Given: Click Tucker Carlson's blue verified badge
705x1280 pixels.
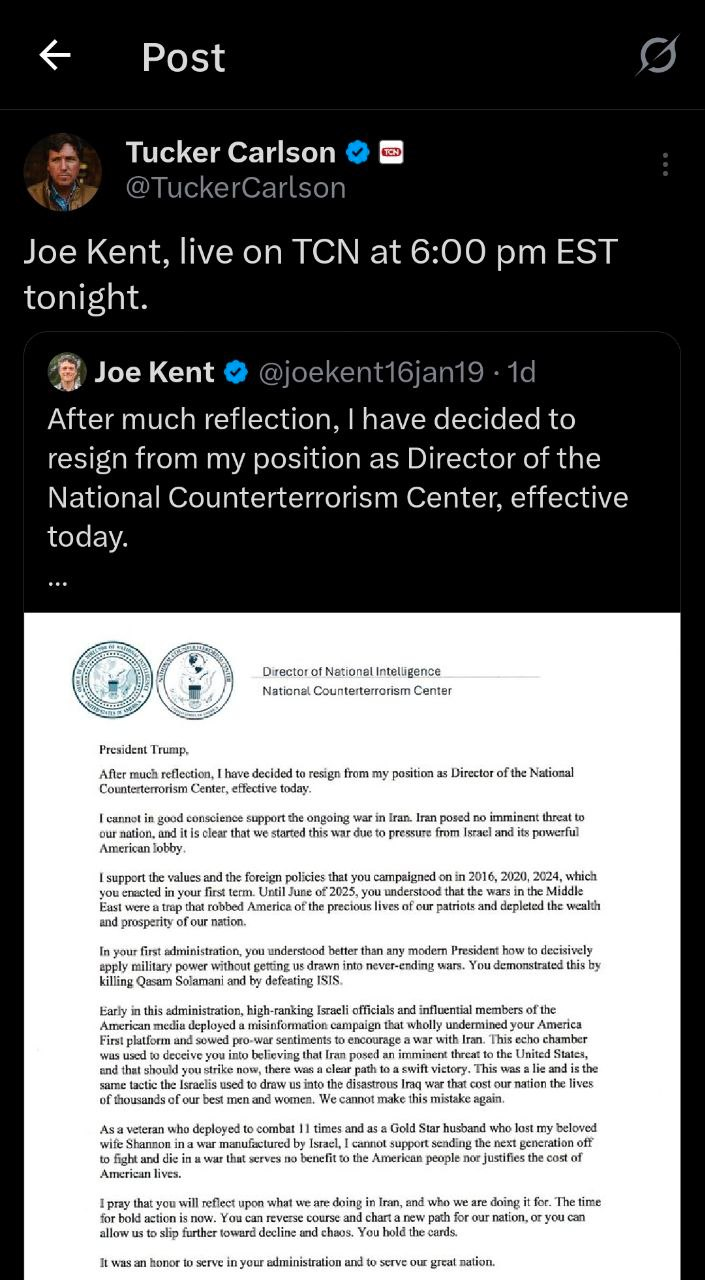Looking at the screenshot, I should 357,153.
